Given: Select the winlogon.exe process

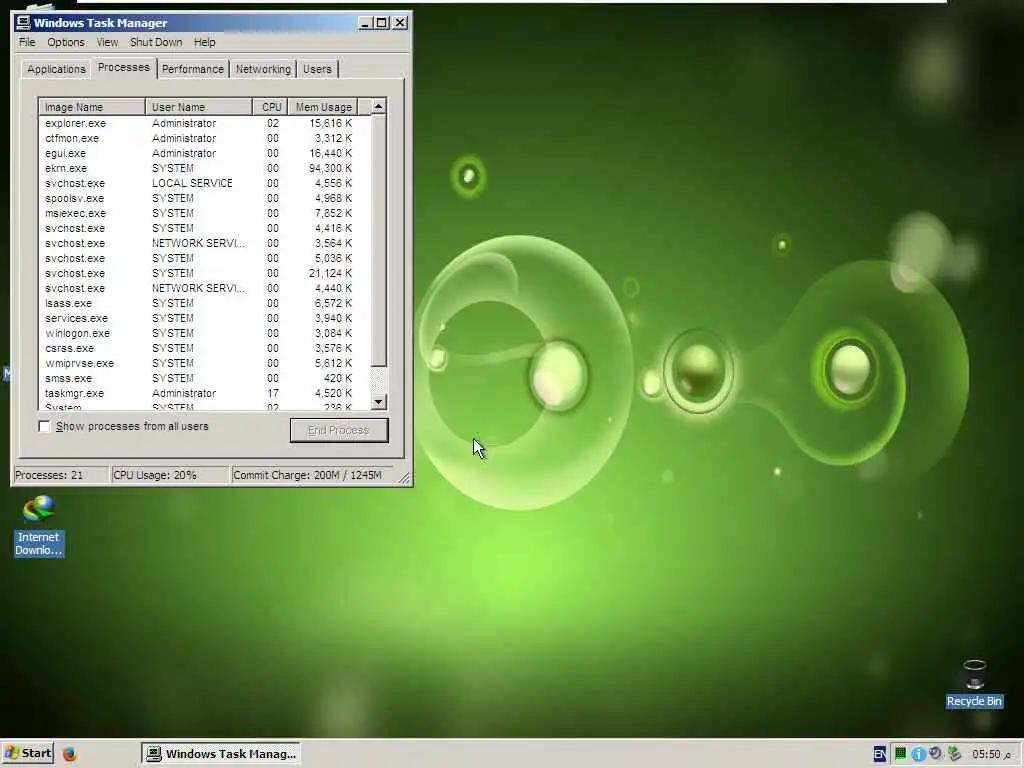Looking at the screenshot, I should [x=204, y=334].
